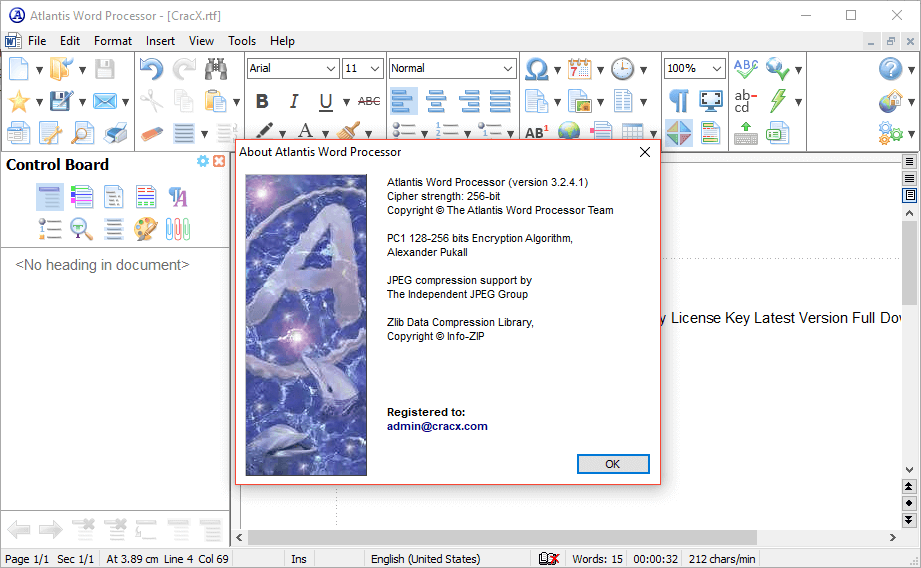The width and height of the screenshot is (921, 568).
Task: Click the Send by email envelope icon
Action: pyautogui.click(x=105, y=101)
